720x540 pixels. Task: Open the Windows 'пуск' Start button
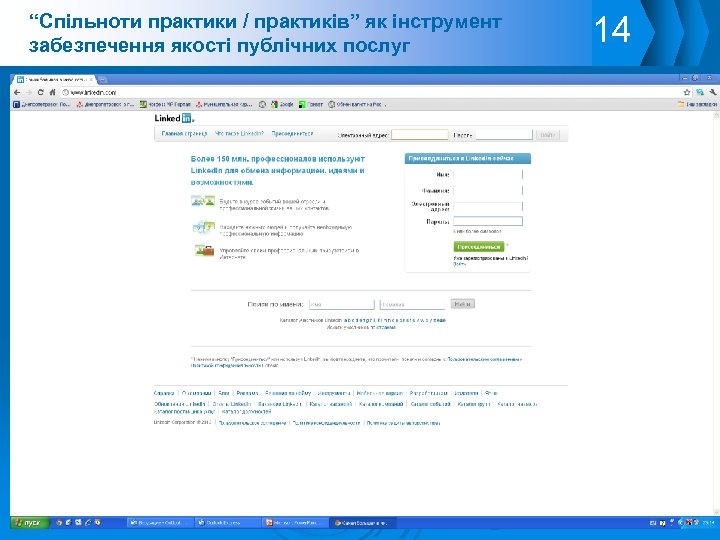(29, 523)
